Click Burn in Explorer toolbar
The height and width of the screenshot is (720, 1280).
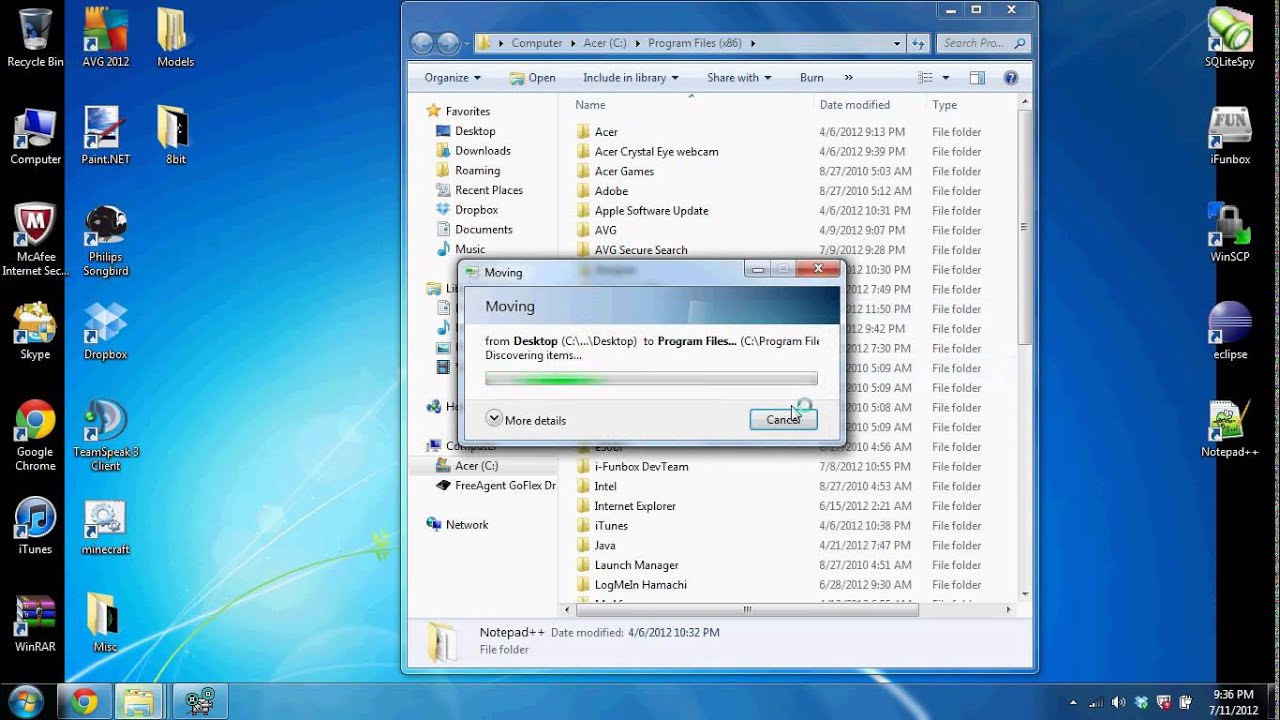pos(812,77)
